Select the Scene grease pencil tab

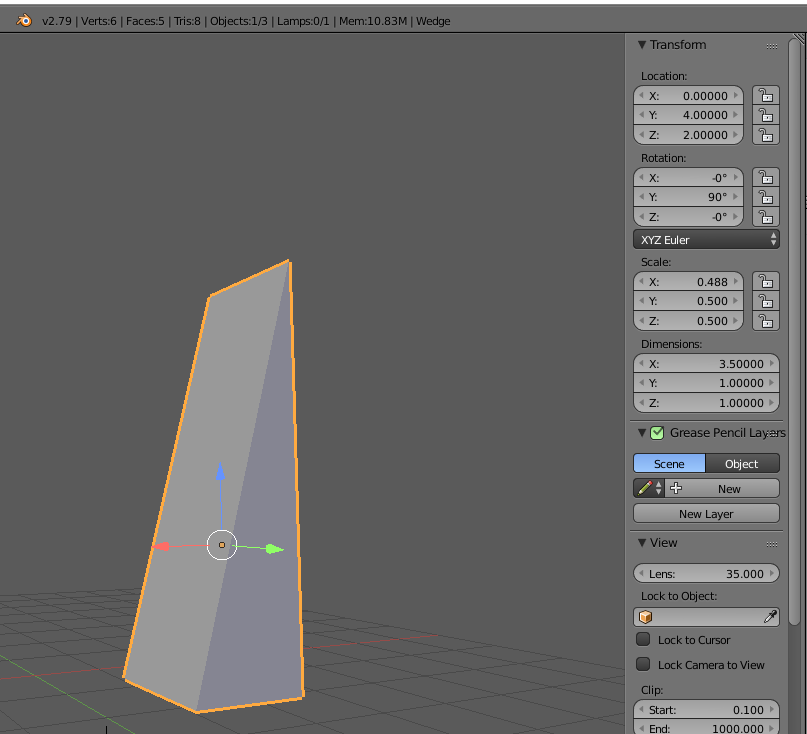(x=669, y=464)
